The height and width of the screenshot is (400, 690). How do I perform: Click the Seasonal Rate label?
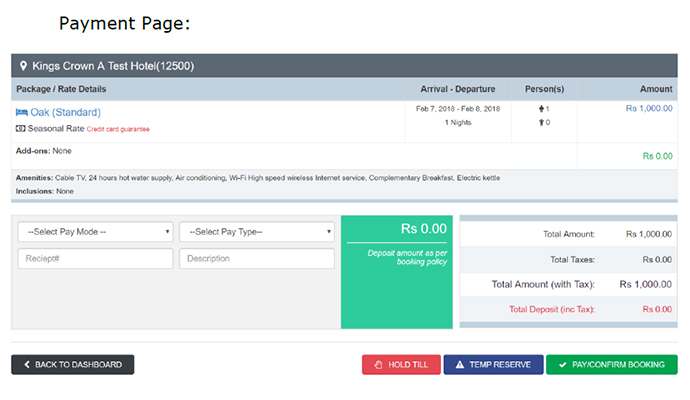[x=56, y=128]
